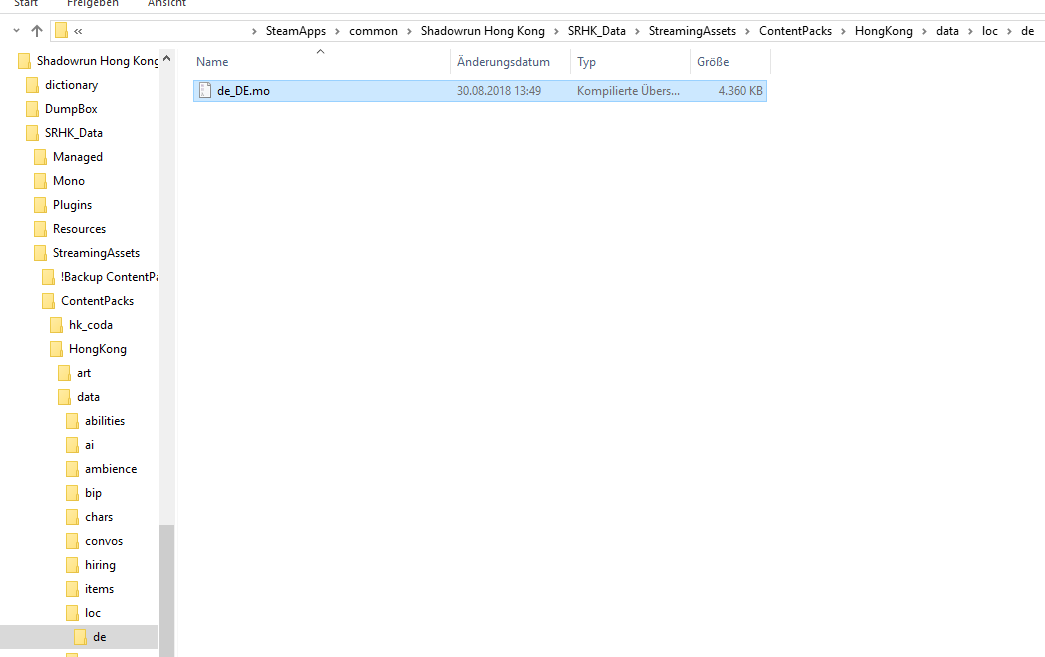The height and width of the screenshot is (657, 1045).
Task: Navigate to common in address bar
Action: (373, 31)
